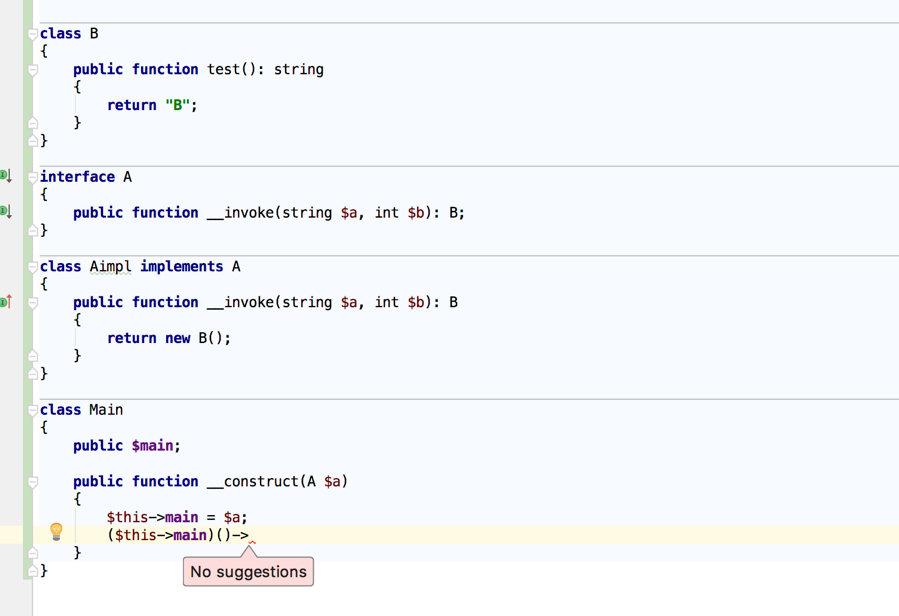Click the lightbulb quick-fix icon

[x=56, y=530]
